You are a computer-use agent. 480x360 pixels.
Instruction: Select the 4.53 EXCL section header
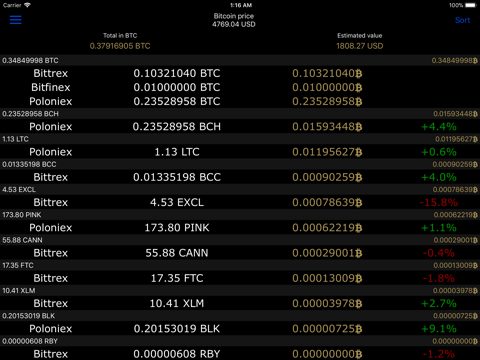240,190
